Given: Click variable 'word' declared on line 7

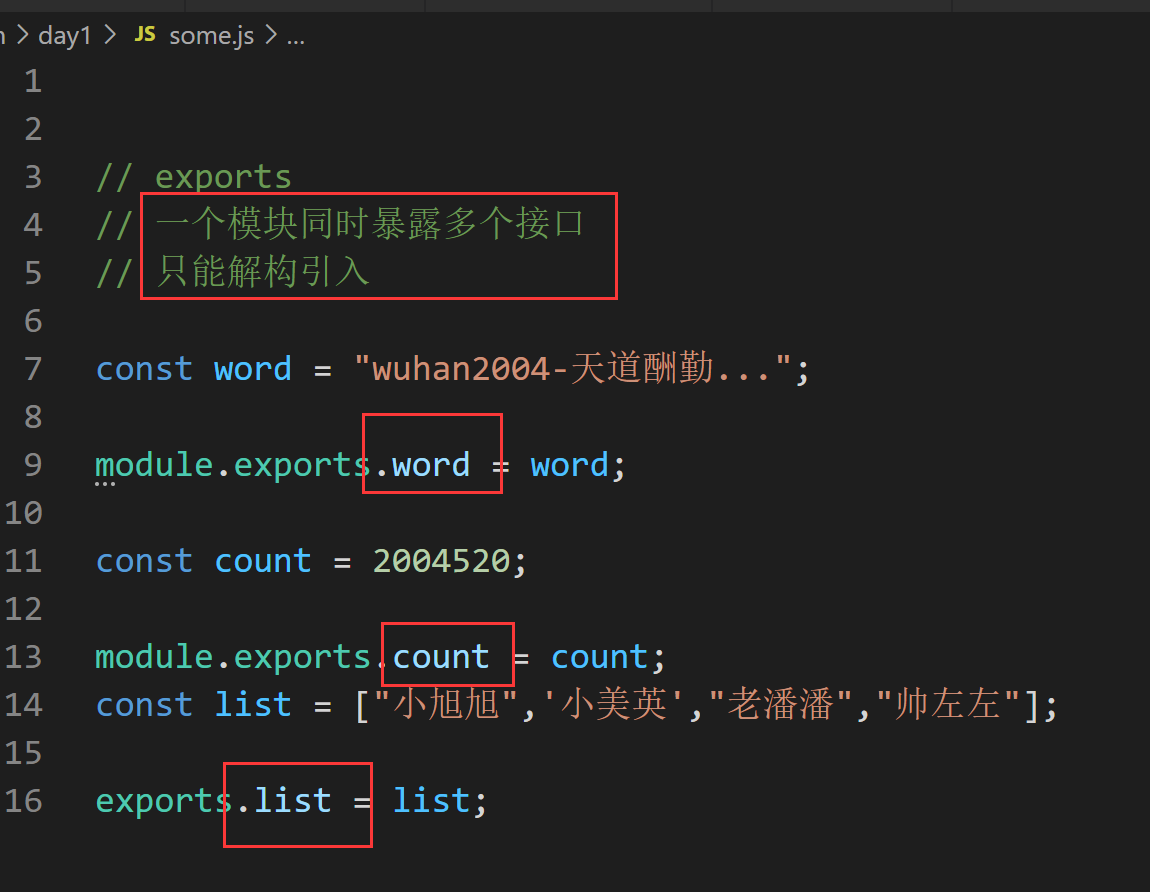Looking at the screenshot, I should click(252, 368).
